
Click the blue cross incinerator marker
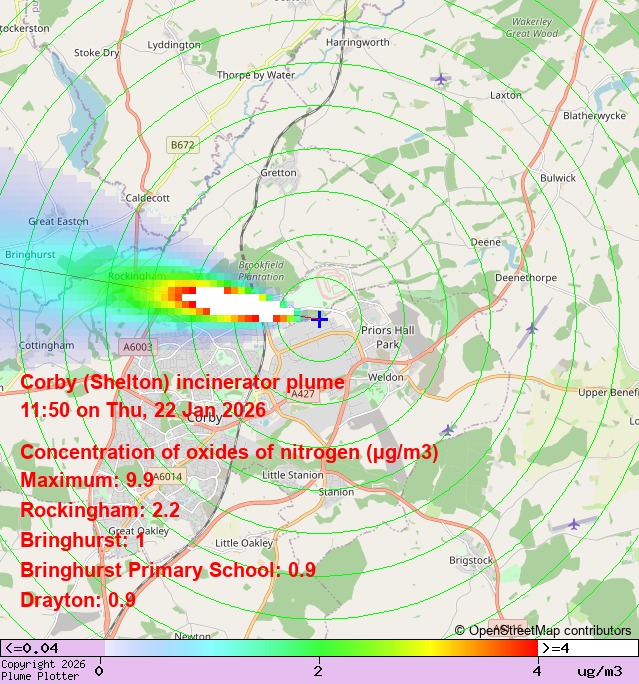click(x=319, y=319)
